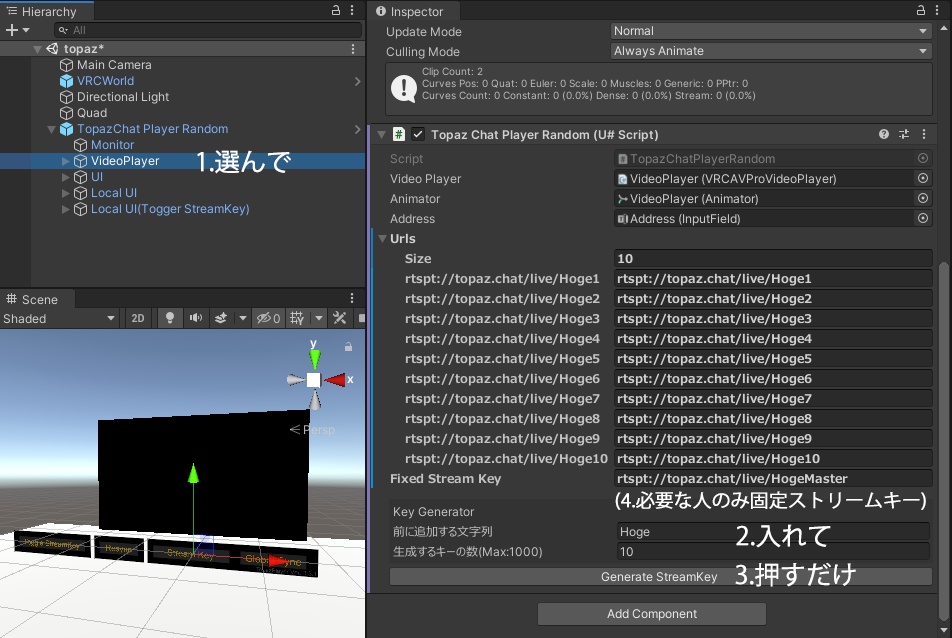Edit the Hoge10 URL value field
The width and height of the screenshot is (952, 638).
click(x=773, y=459)
